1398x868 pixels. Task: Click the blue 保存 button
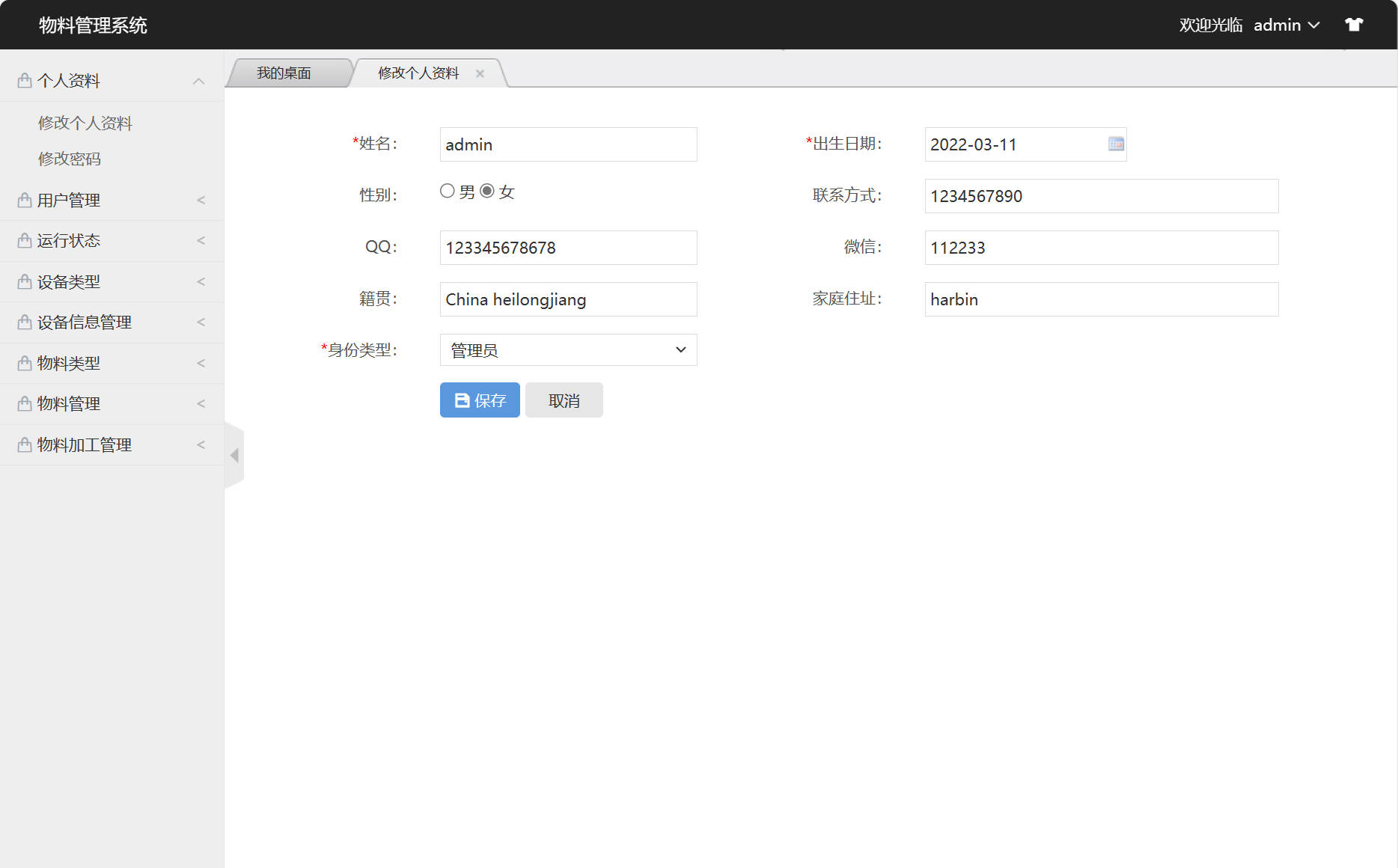coord(480,400)
